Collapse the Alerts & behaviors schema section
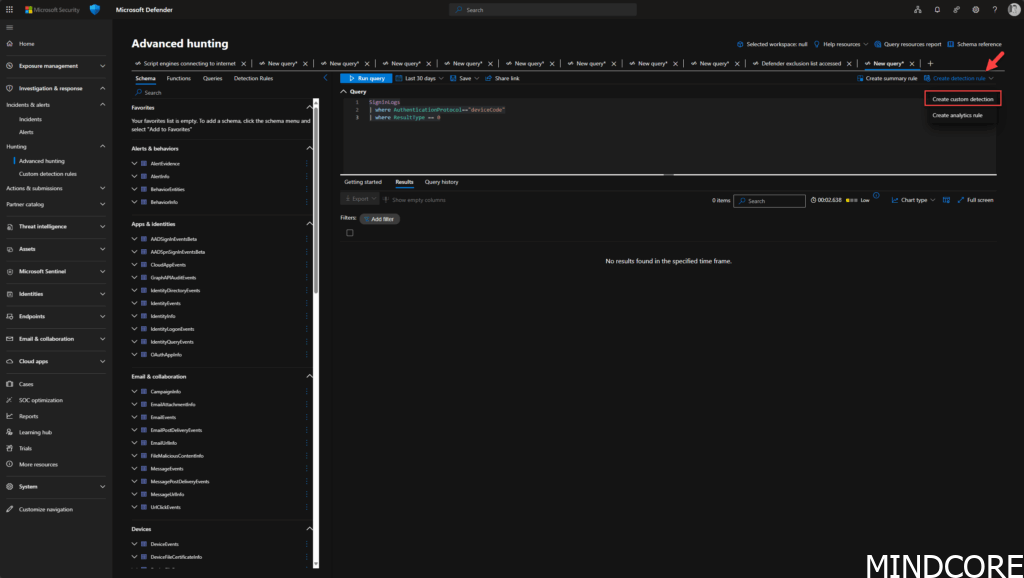The image size is (1024, 578). (x=310, y=148)
